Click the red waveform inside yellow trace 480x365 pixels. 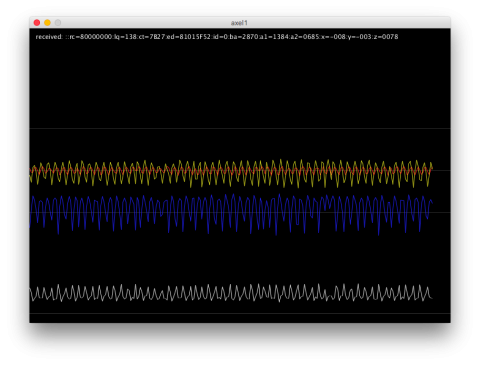pos(231,170)
